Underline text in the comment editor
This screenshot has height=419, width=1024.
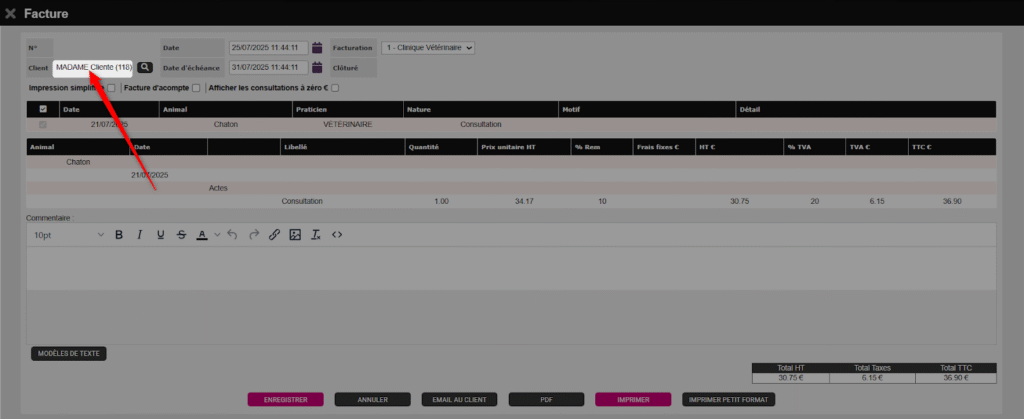160,235
